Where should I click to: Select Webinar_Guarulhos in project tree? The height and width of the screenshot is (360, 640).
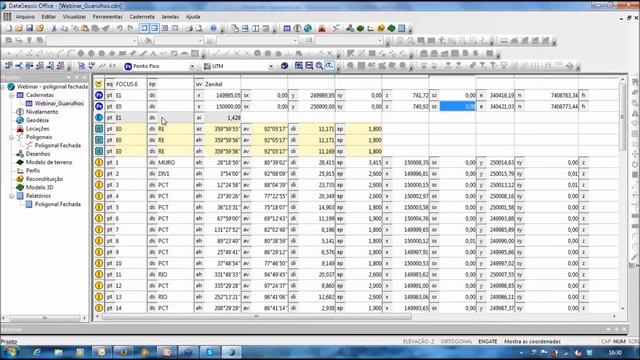pyautogui.click(x=59, y=104)
